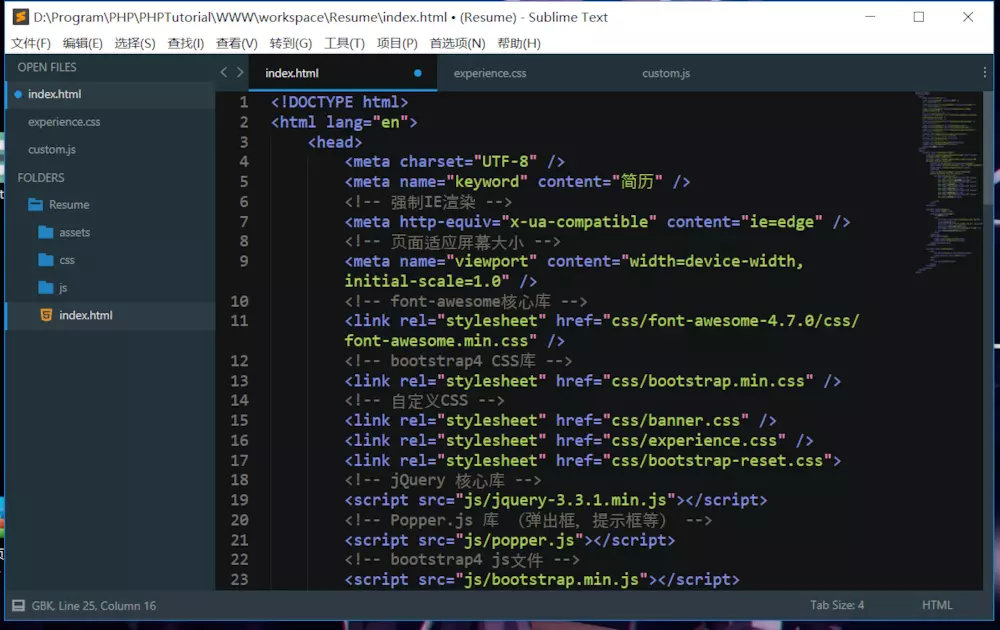Viewport: 1000px width, 630px height.
Task: Click the css folder icon
Action: pos(46,260)
